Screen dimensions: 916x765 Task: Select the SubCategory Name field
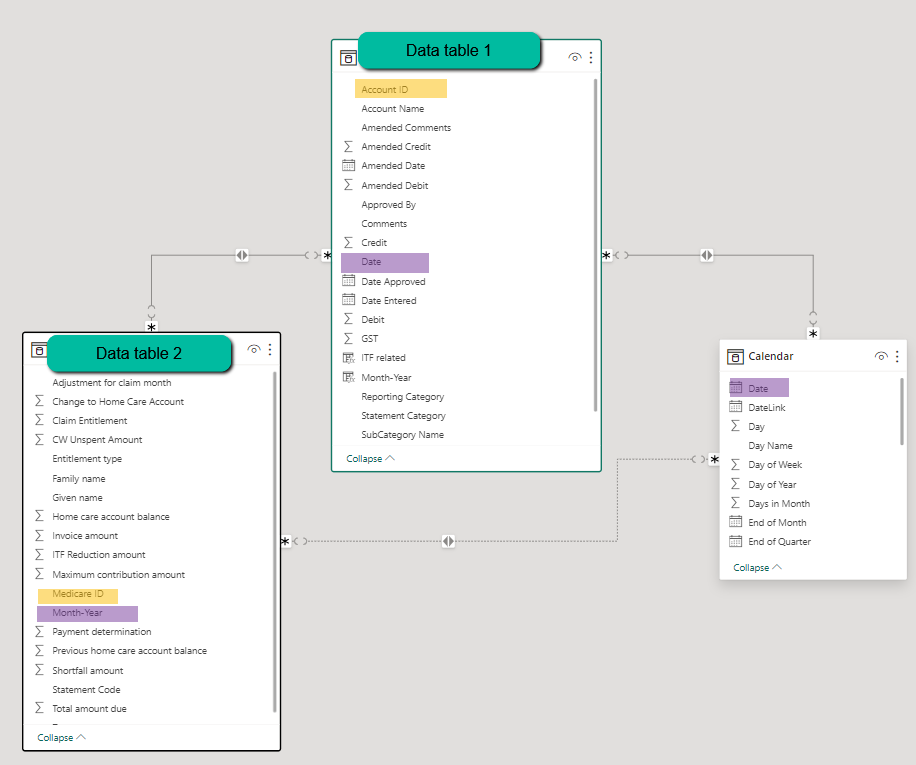click(403, 434)
